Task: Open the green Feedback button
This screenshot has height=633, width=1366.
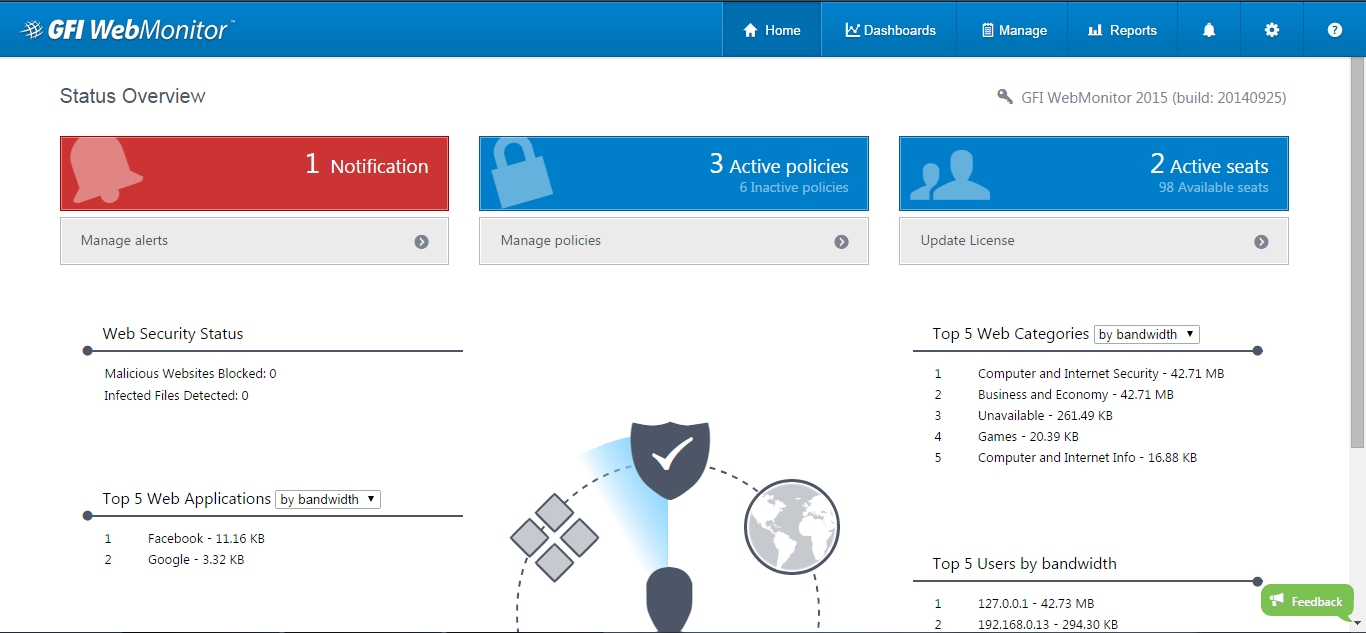Action: (x=1307, y=601)
